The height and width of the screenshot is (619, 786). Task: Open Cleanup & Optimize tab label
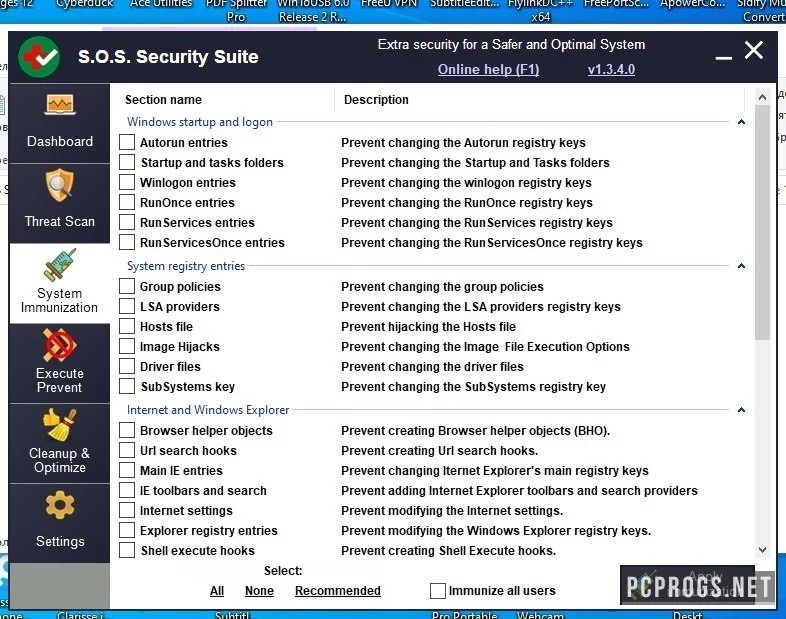[60, 460]
